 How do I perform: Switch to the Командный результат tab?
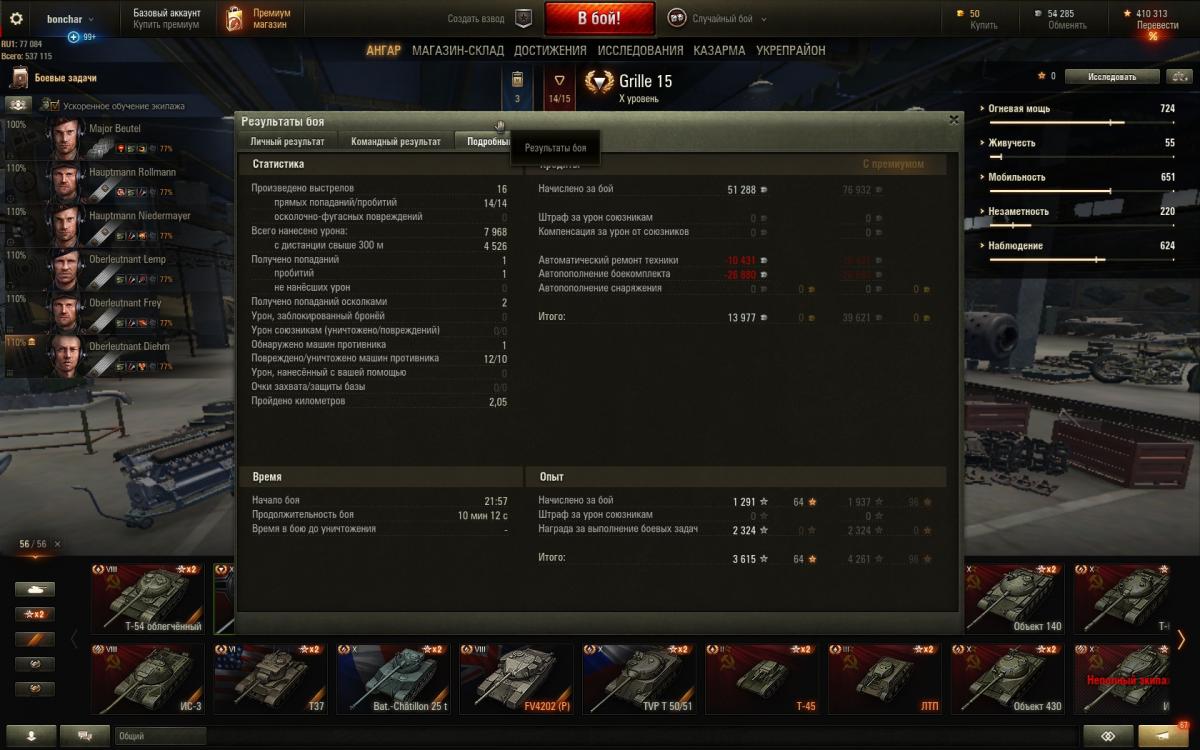click(x=396, y=142)
